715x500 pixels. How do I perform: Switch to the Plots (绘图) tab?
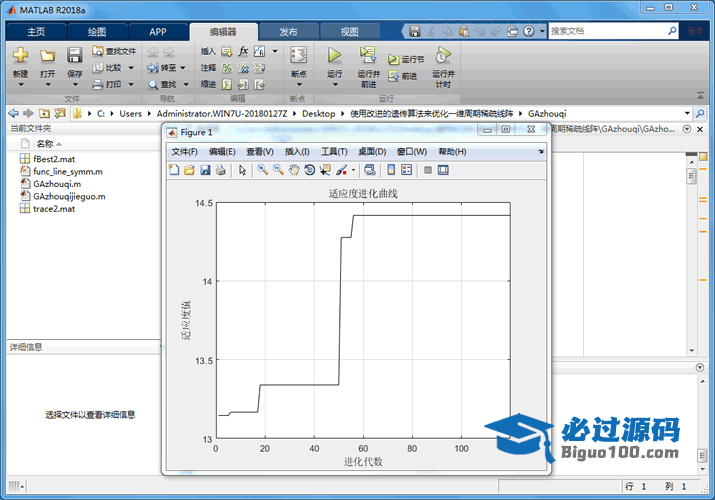click(97, 31)
